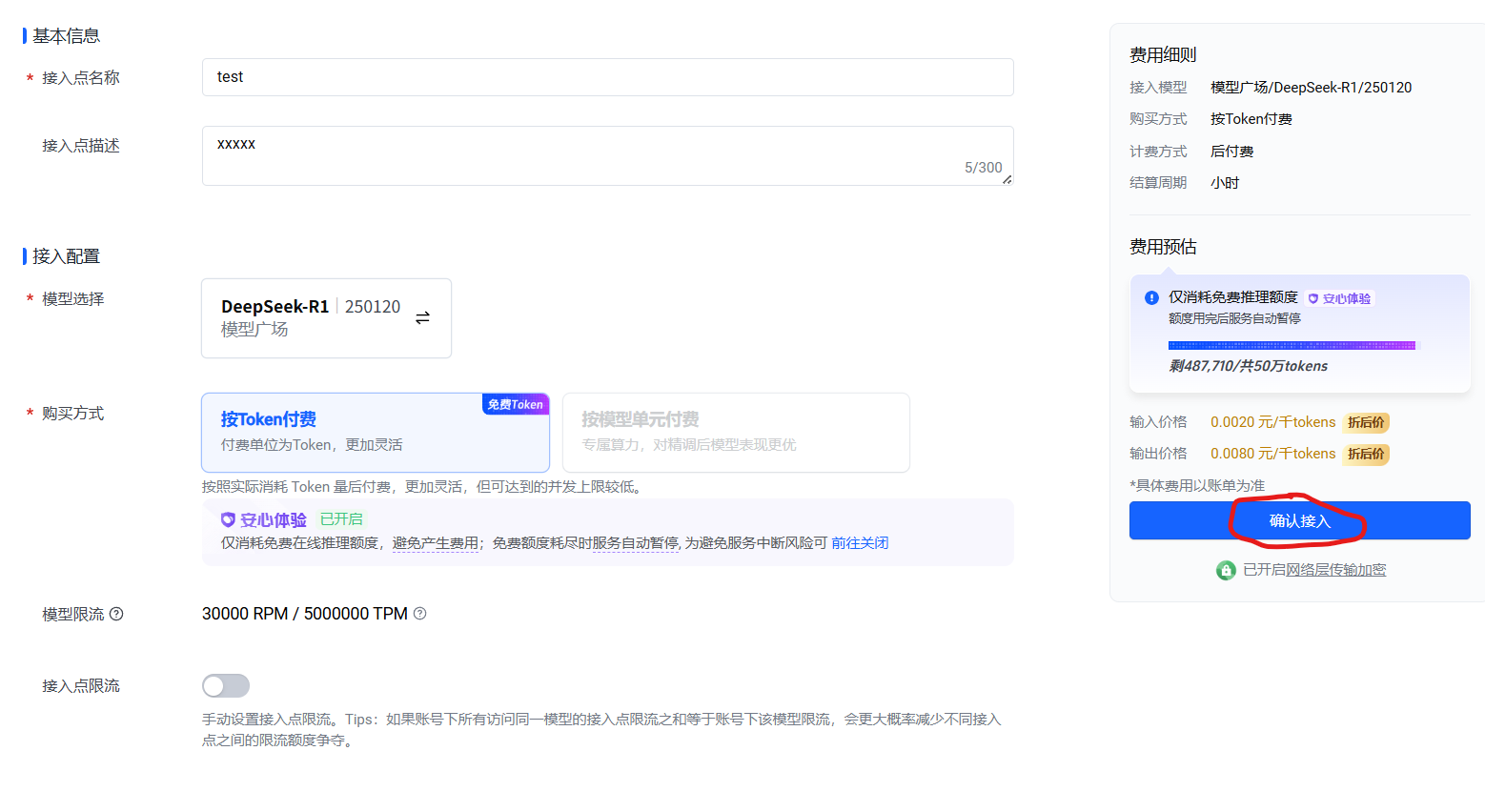Click the 确认接入 button
Screen dimensions: 1485x812
pyautogui.click(x=1299, y=520)
